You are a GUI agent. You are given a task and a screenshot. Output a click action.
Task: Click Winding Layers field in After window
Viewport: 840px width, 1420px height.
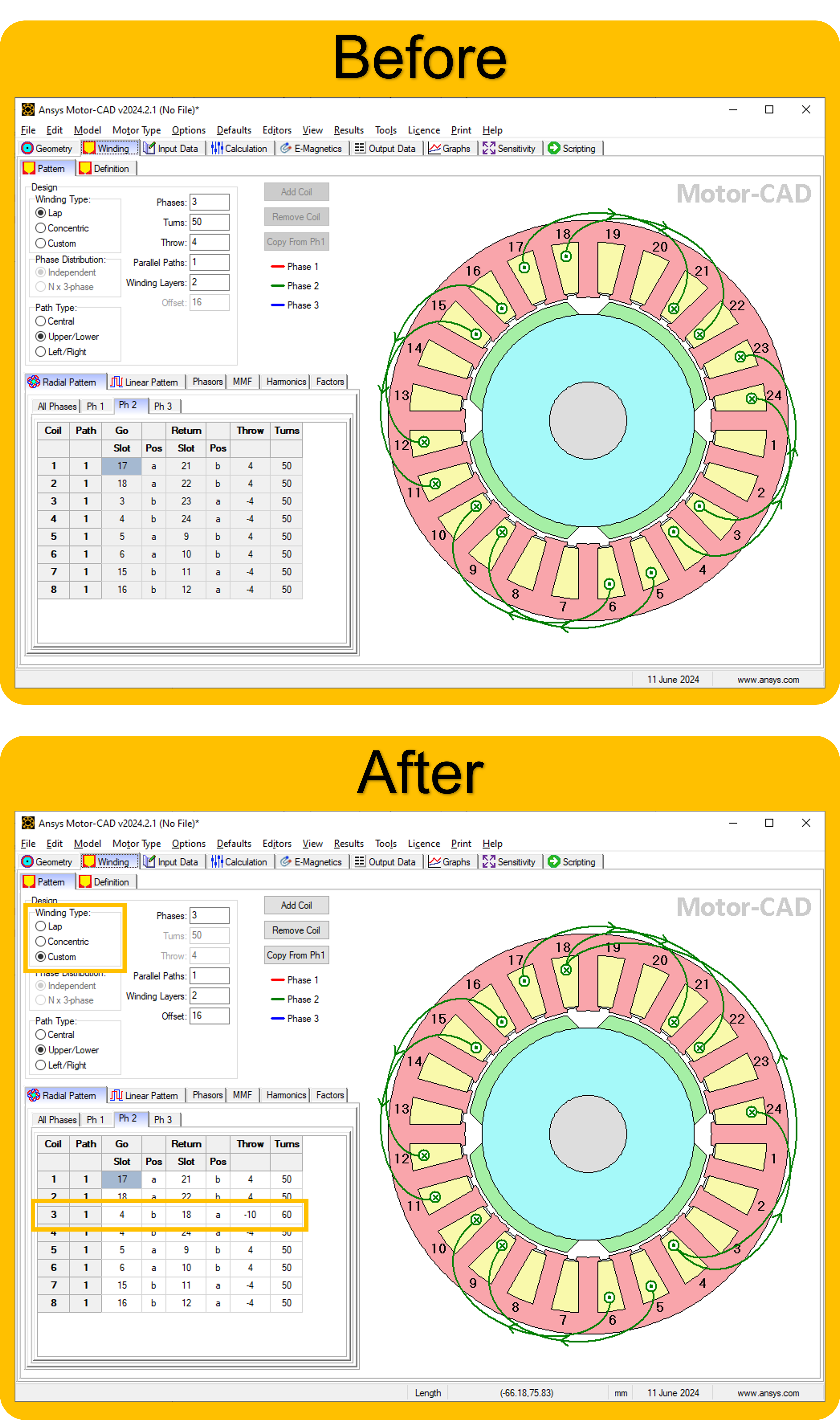[x=209, y=995]
